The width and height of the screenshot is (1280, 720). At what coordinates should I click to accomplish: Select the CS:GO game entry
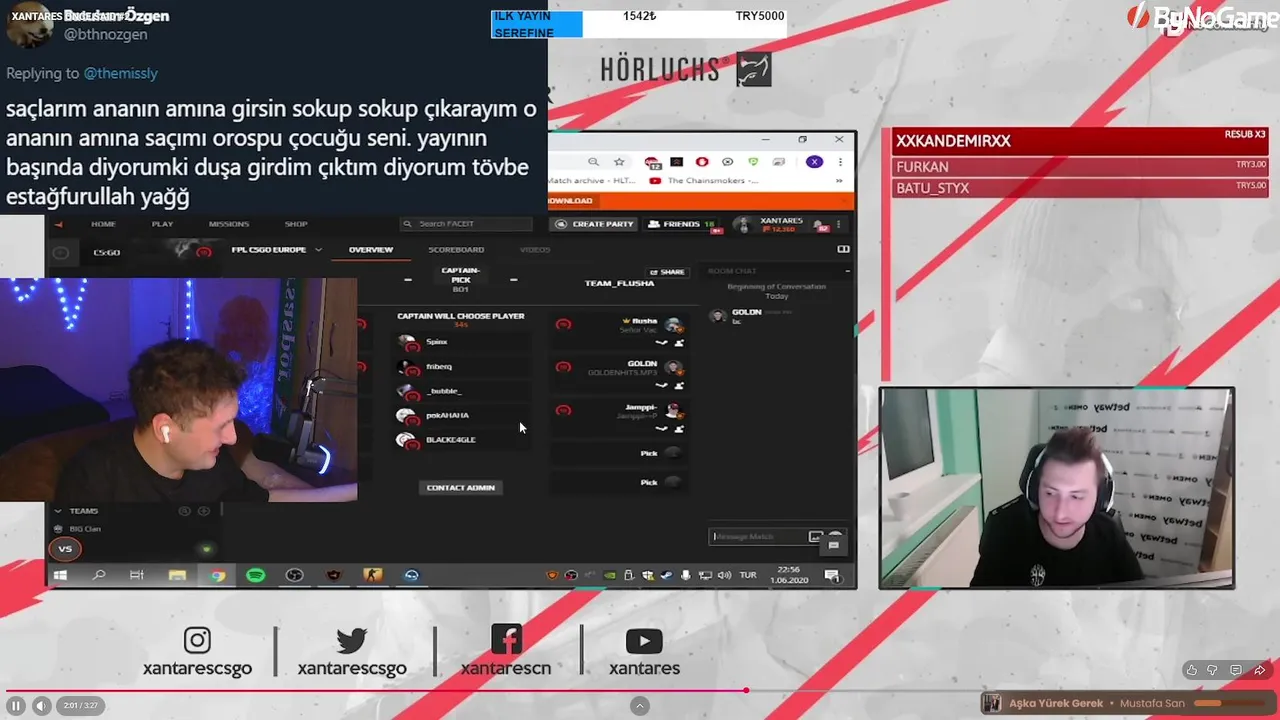(x=107, y=252)
